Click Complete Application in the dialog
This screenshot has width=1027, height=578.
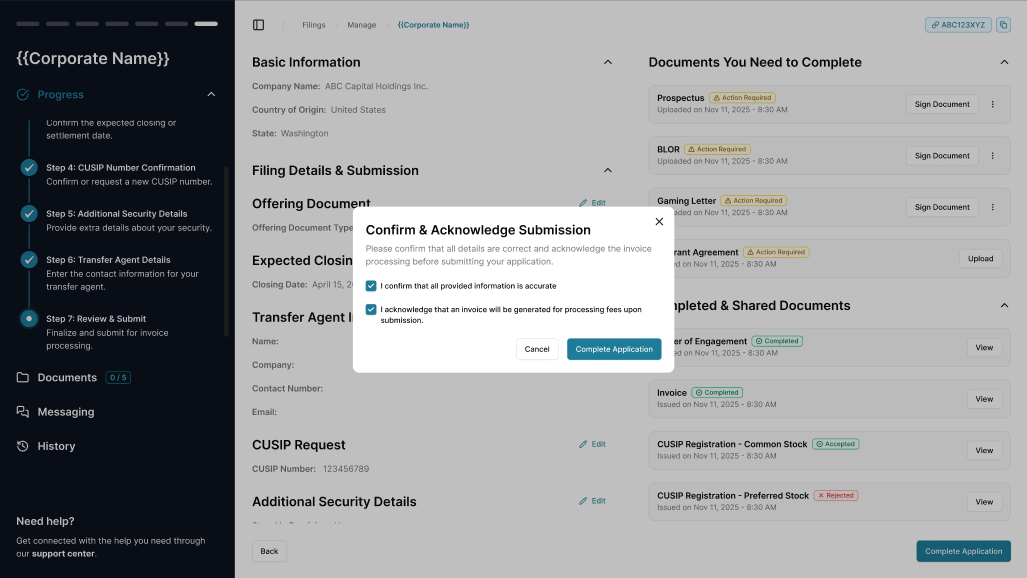(614, 349)
